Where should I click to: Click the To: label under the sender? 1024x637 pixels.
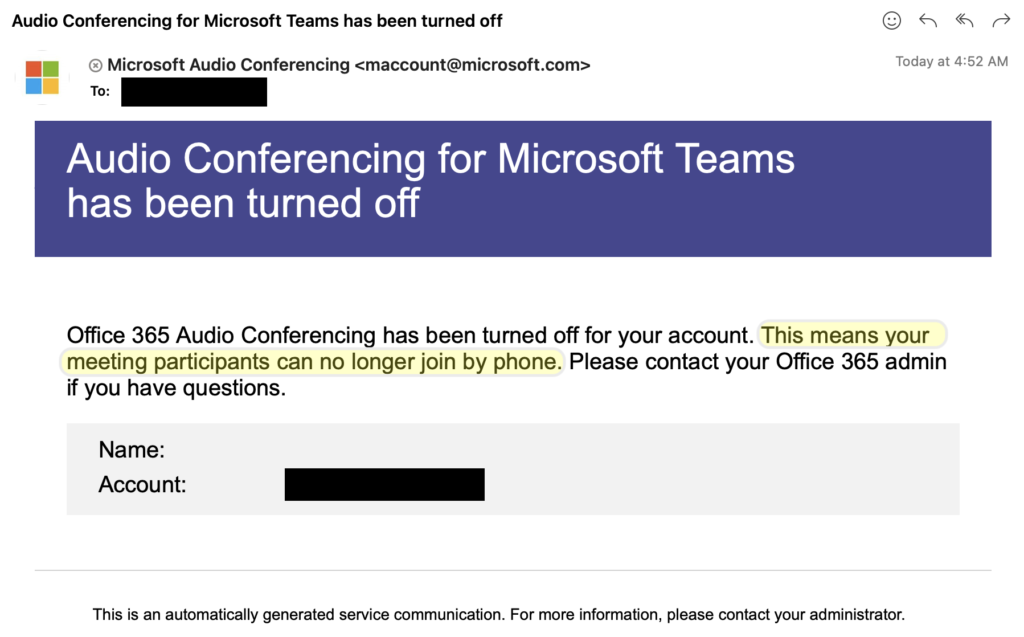pos(100,90)
